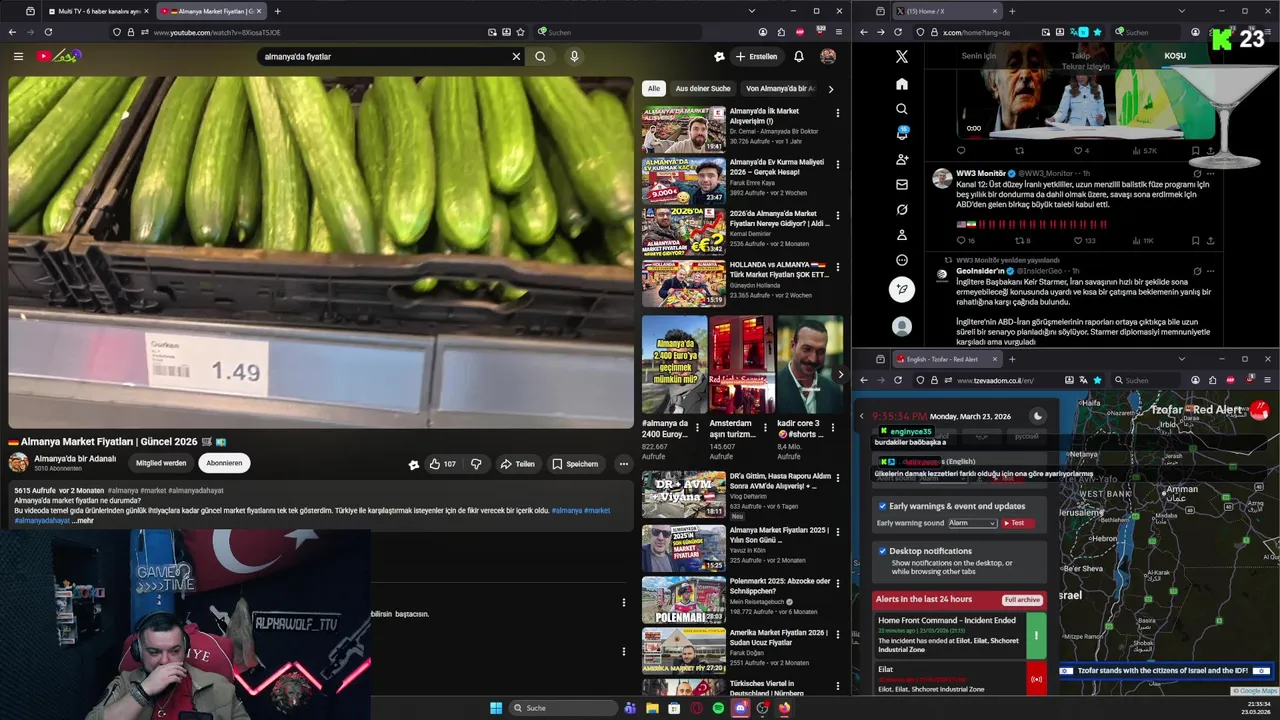Like the video showing 107 likes
This screenshot has width=1280, height=720.
[442, 464]
